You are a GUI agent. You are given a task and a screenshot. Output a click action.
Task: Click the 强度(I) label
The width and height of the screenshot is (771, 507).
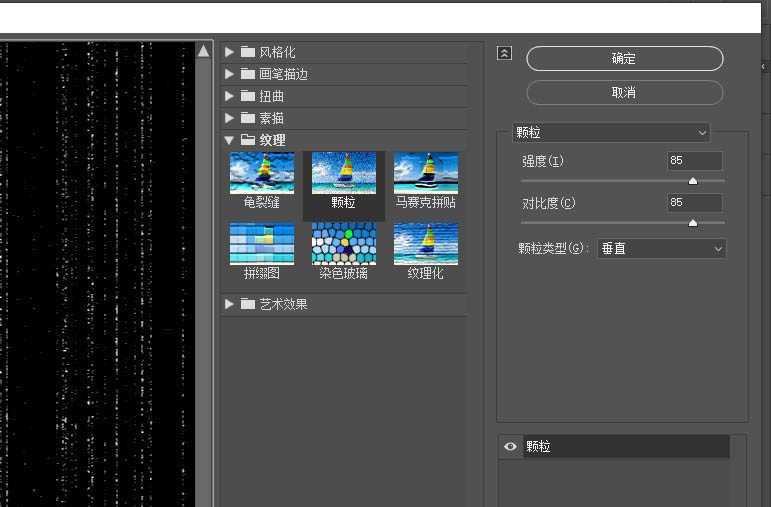tap(542, 161)
